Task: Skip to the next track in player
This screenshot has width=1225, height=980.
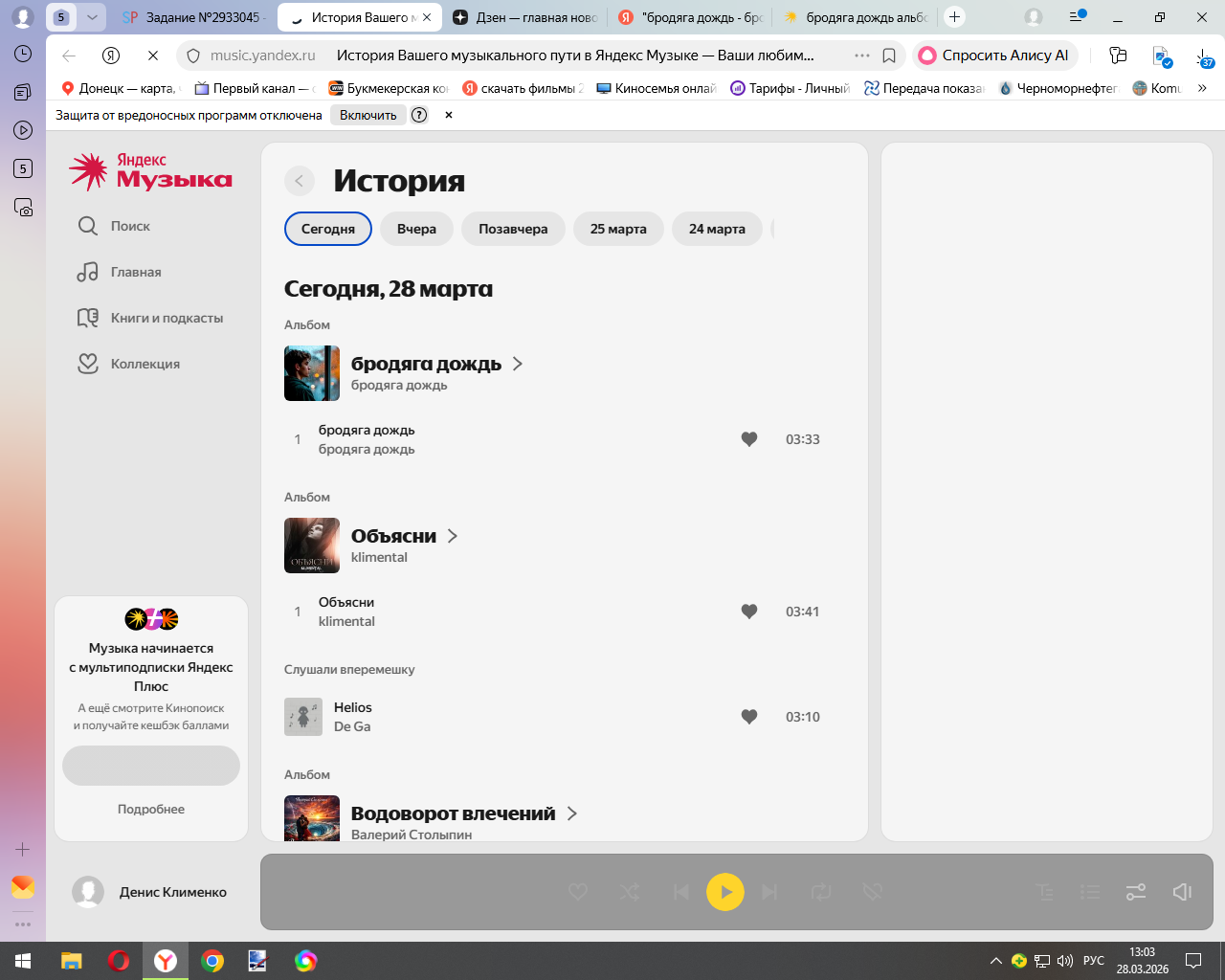Action: 769,892
